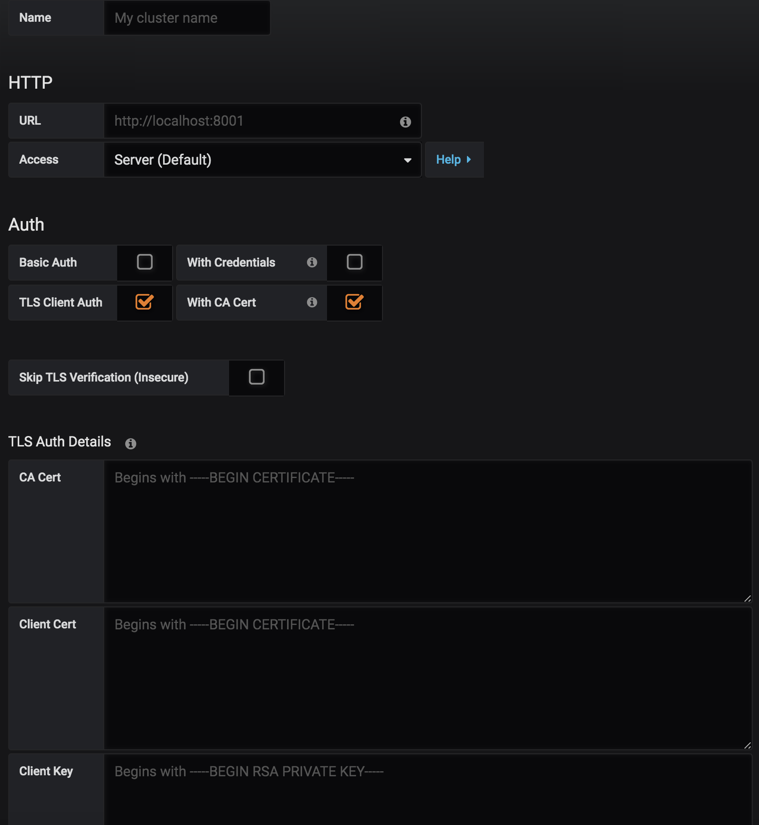Enable the Basic Auth checkbox

click(x=145, y=262)
